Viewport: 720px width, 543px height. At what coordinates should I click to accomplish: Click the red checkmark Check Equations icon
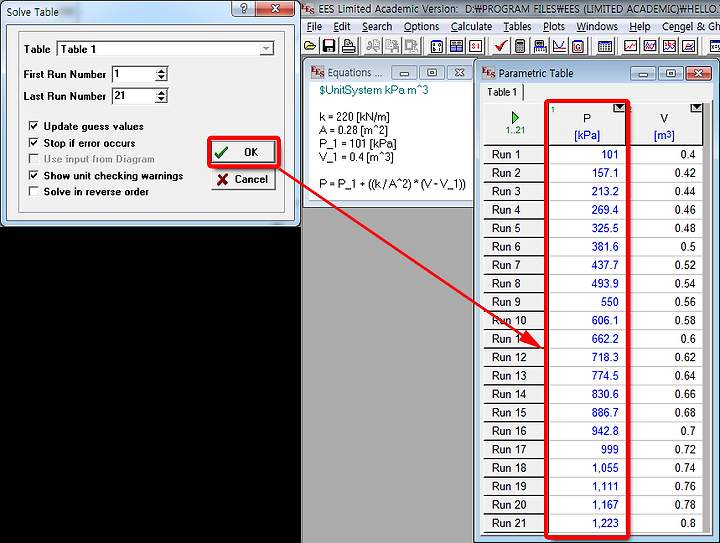(x=501, y=46)
